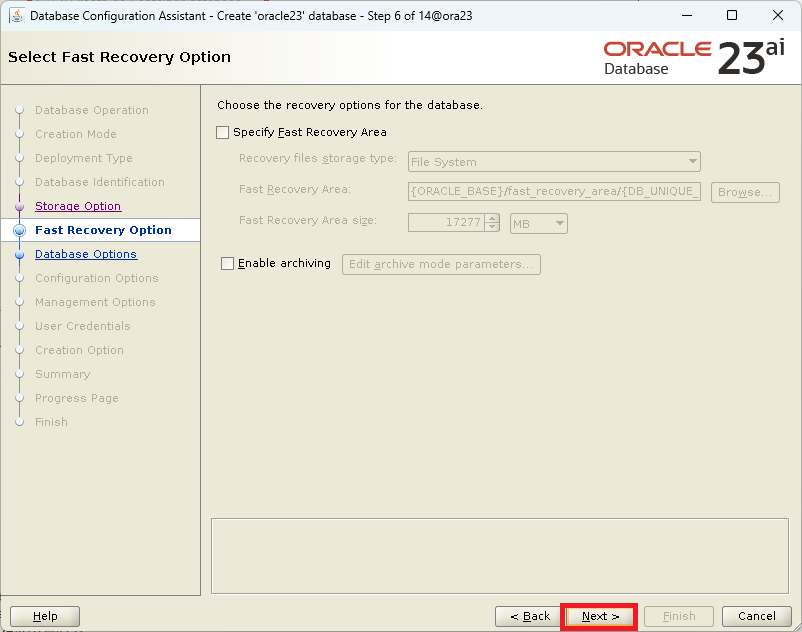The height and width of the screenshot is (632, 802).
Task: Tick the Enable archiving checkbox
Action: [227, 263]
